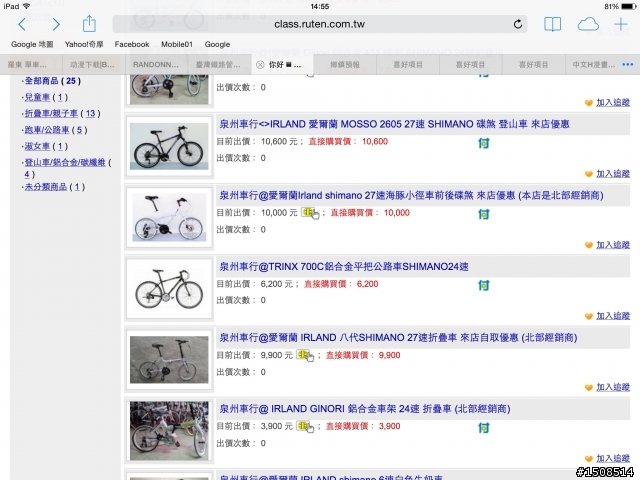Open Google 地圖 bookmark

(32, 44)
